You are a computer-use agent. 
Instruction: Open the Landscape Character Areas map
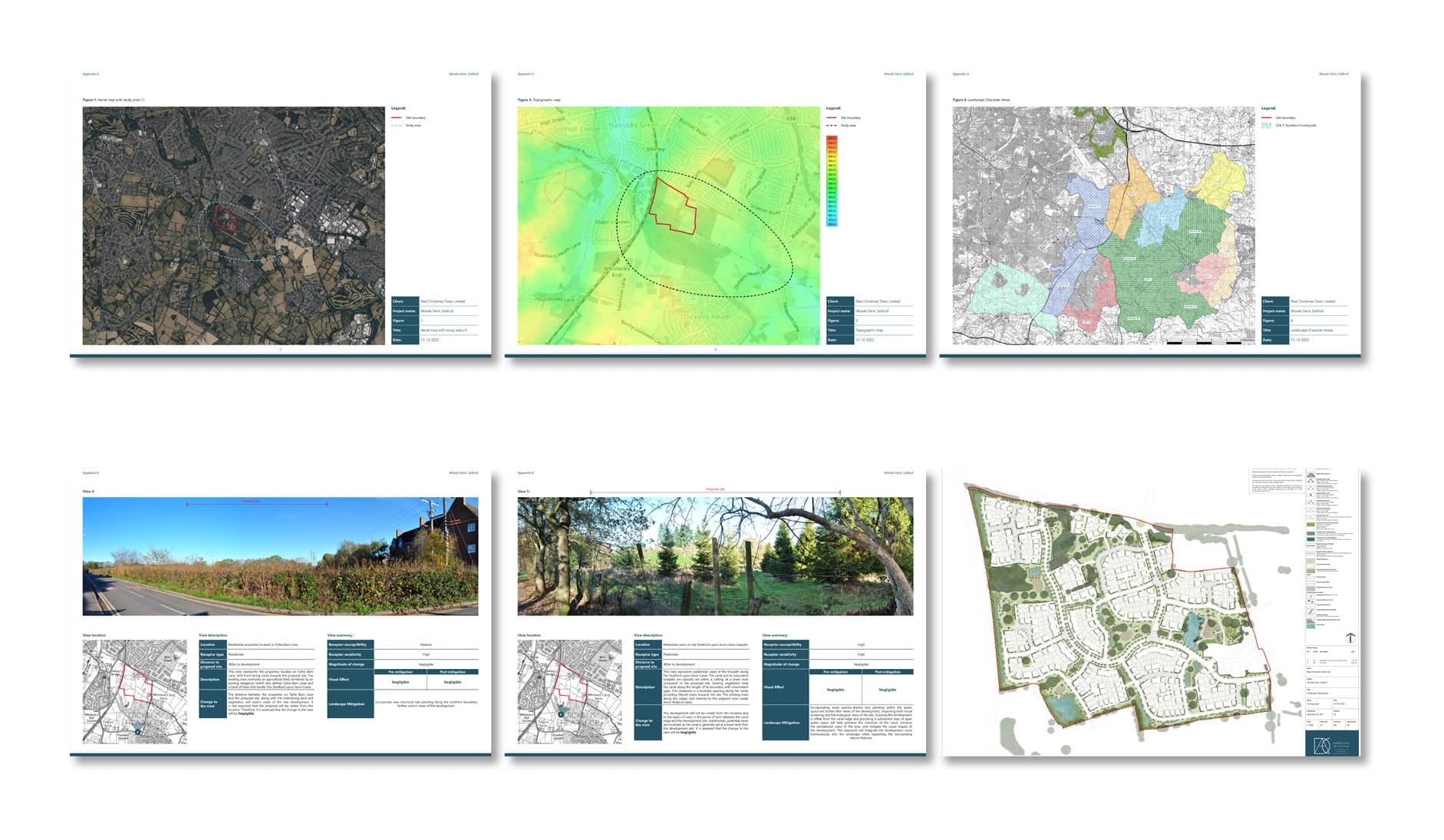pos(1103,226)
